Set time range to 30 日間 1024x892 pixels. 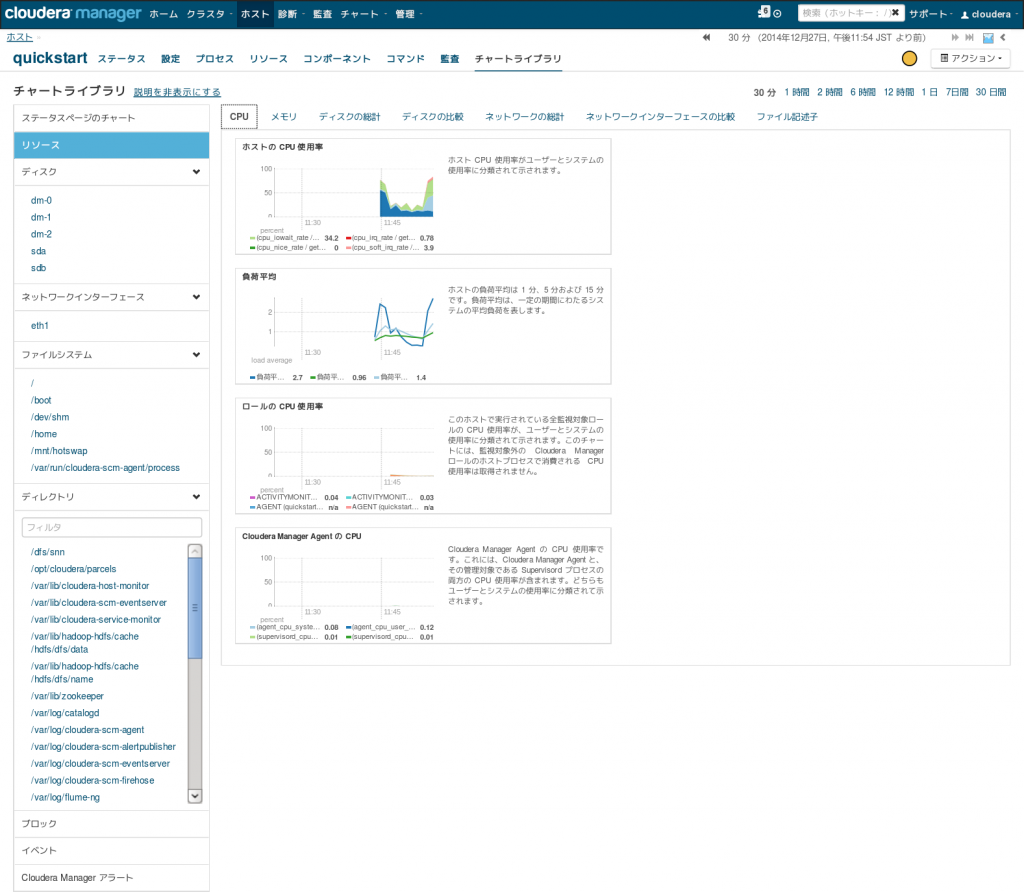991,93
